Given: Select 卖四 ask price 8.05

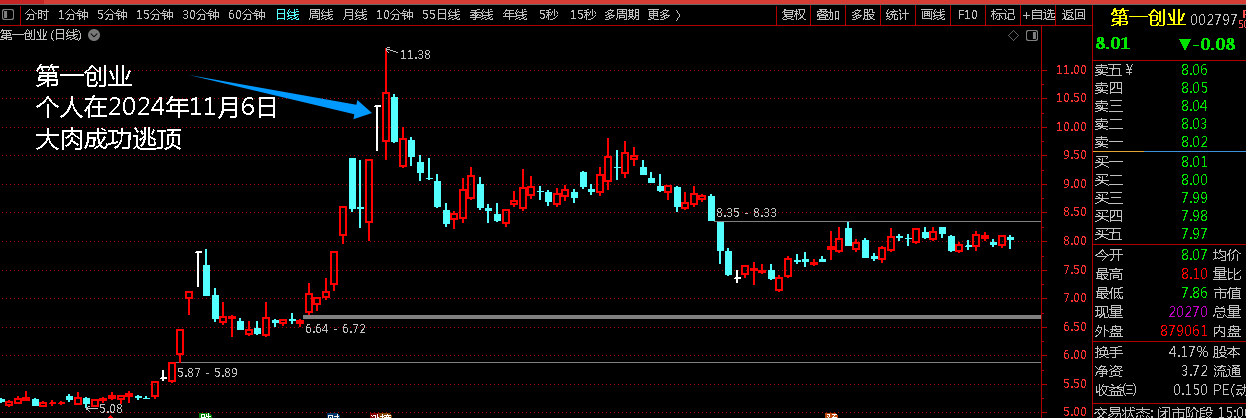Looking at the screenshot, I should 1194,88.
